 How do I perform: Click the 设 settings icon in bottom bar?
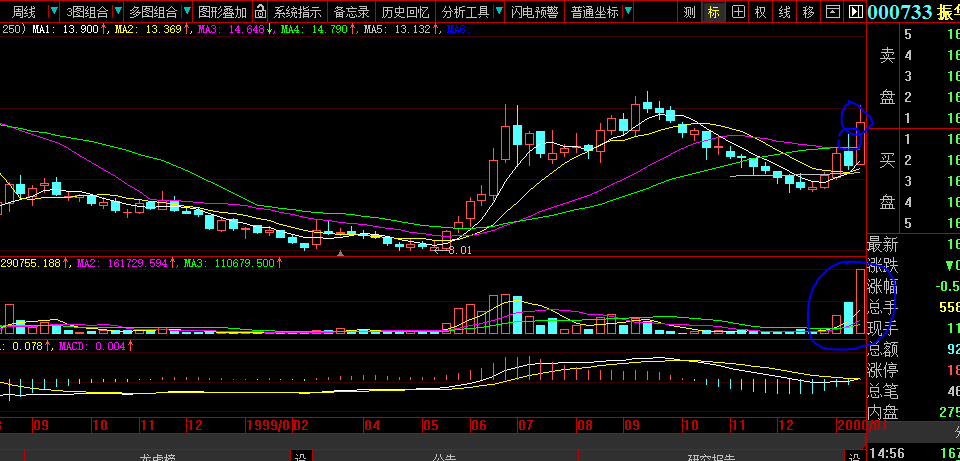[x=299, y=456]
